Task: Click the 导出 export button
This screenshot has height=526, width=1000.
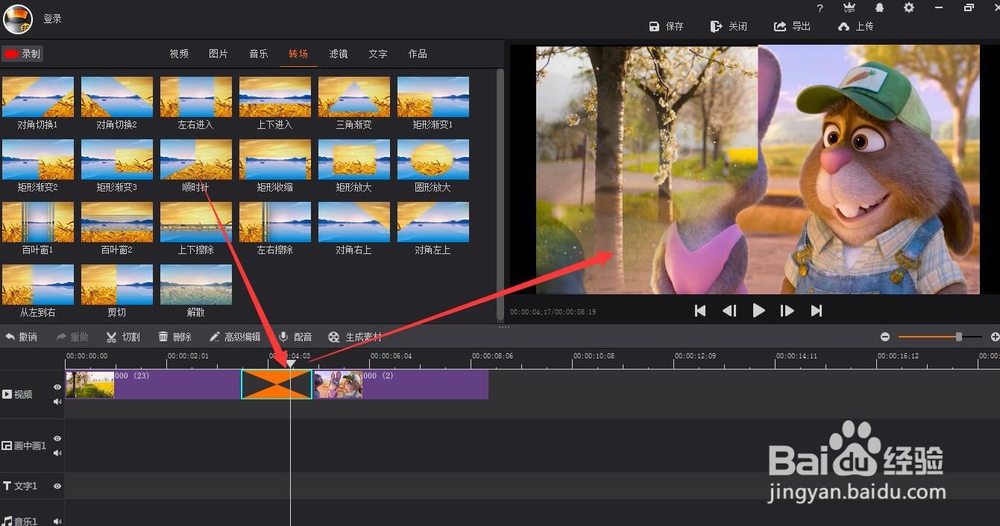Action: click(x=792, y=26)
